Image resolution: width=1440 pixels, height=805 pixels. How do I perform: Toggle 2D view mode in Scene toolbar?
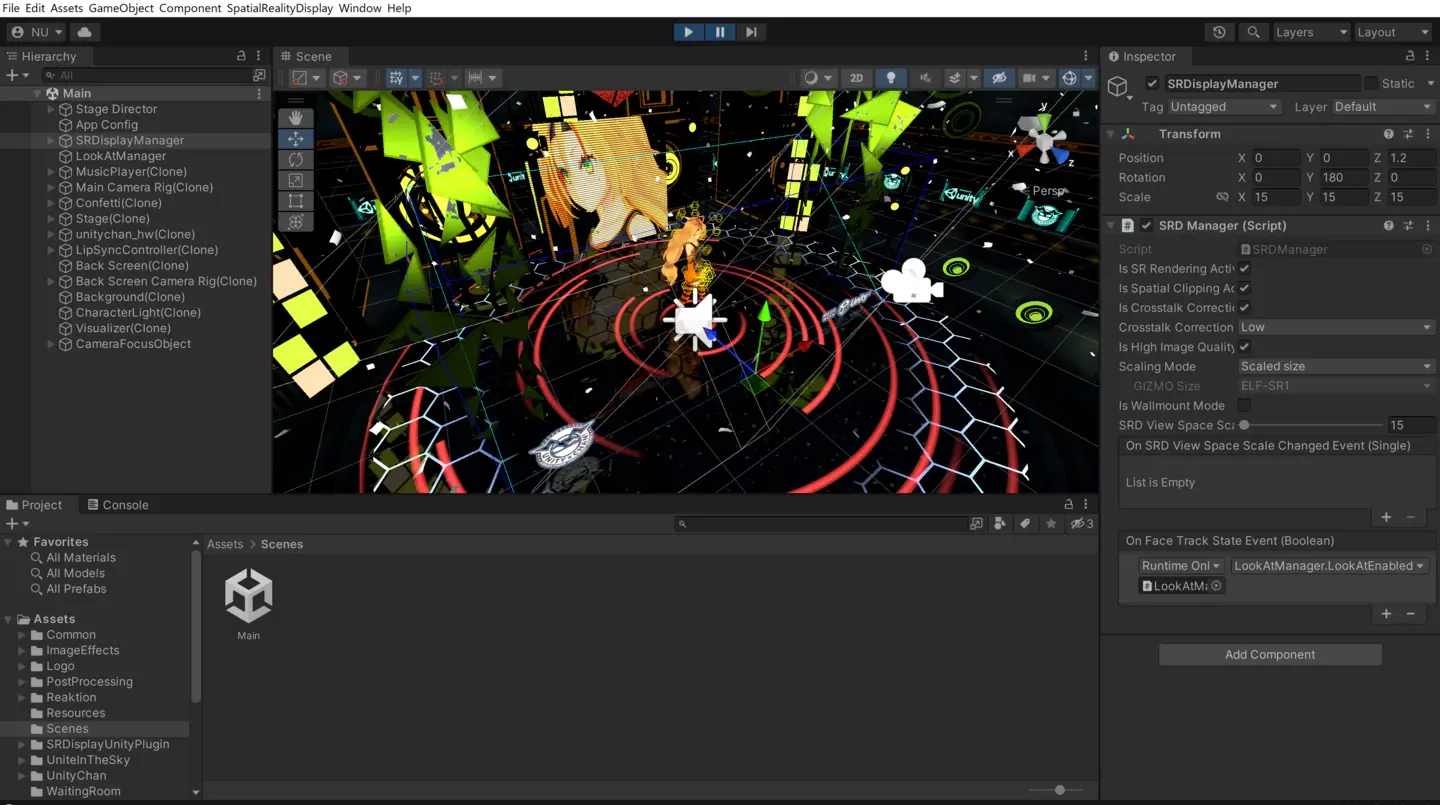pos(856,78)
